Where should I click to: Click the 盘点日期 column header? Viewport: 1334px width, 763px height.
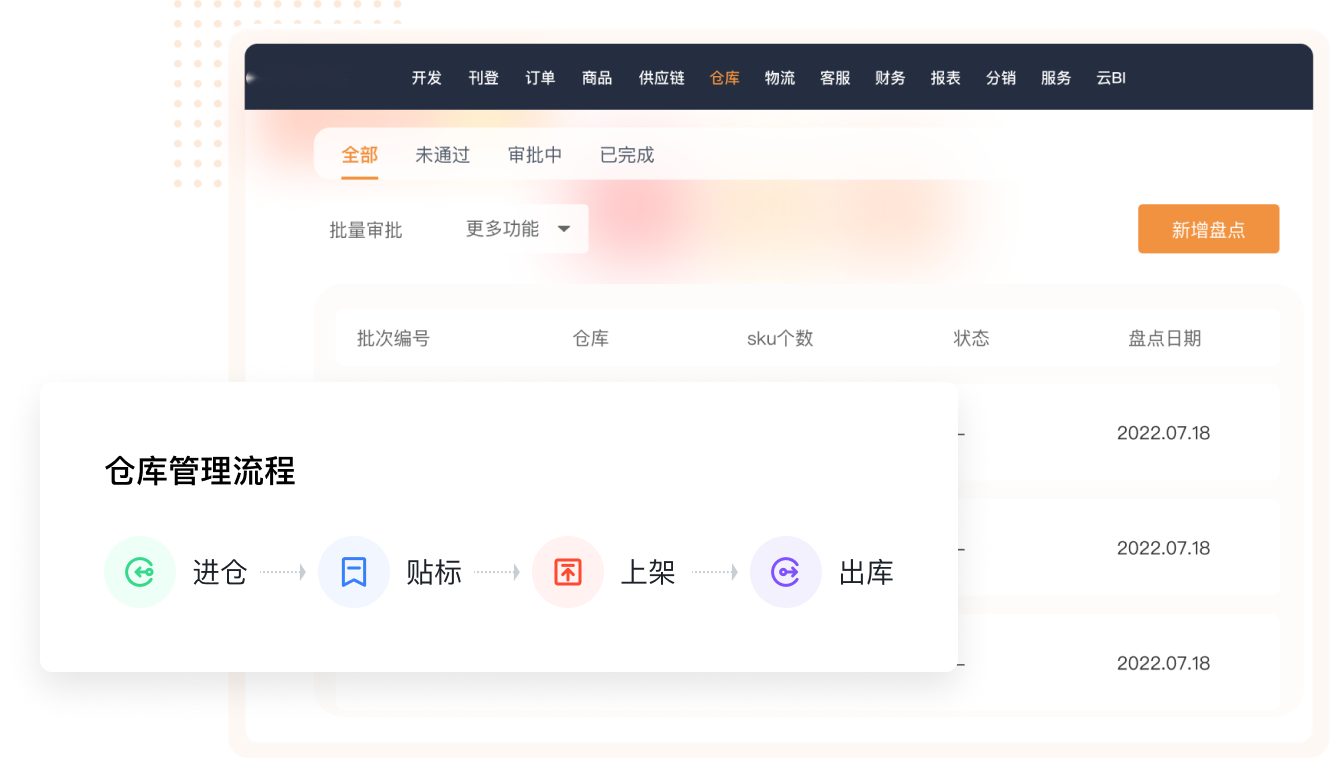[1164, 338]
